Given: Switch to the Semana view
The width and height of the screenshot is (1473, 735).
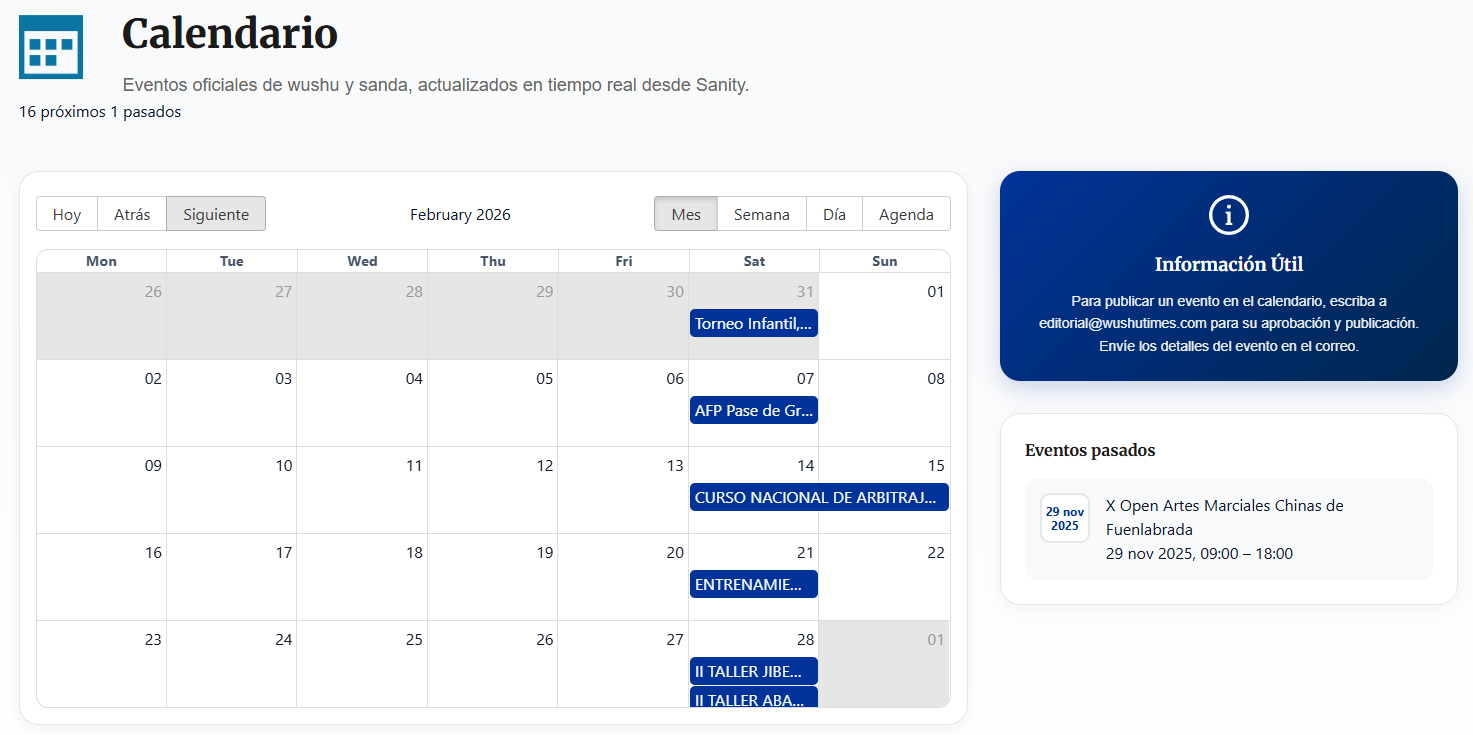Looking at the screenshot, I should pos(761,213).
